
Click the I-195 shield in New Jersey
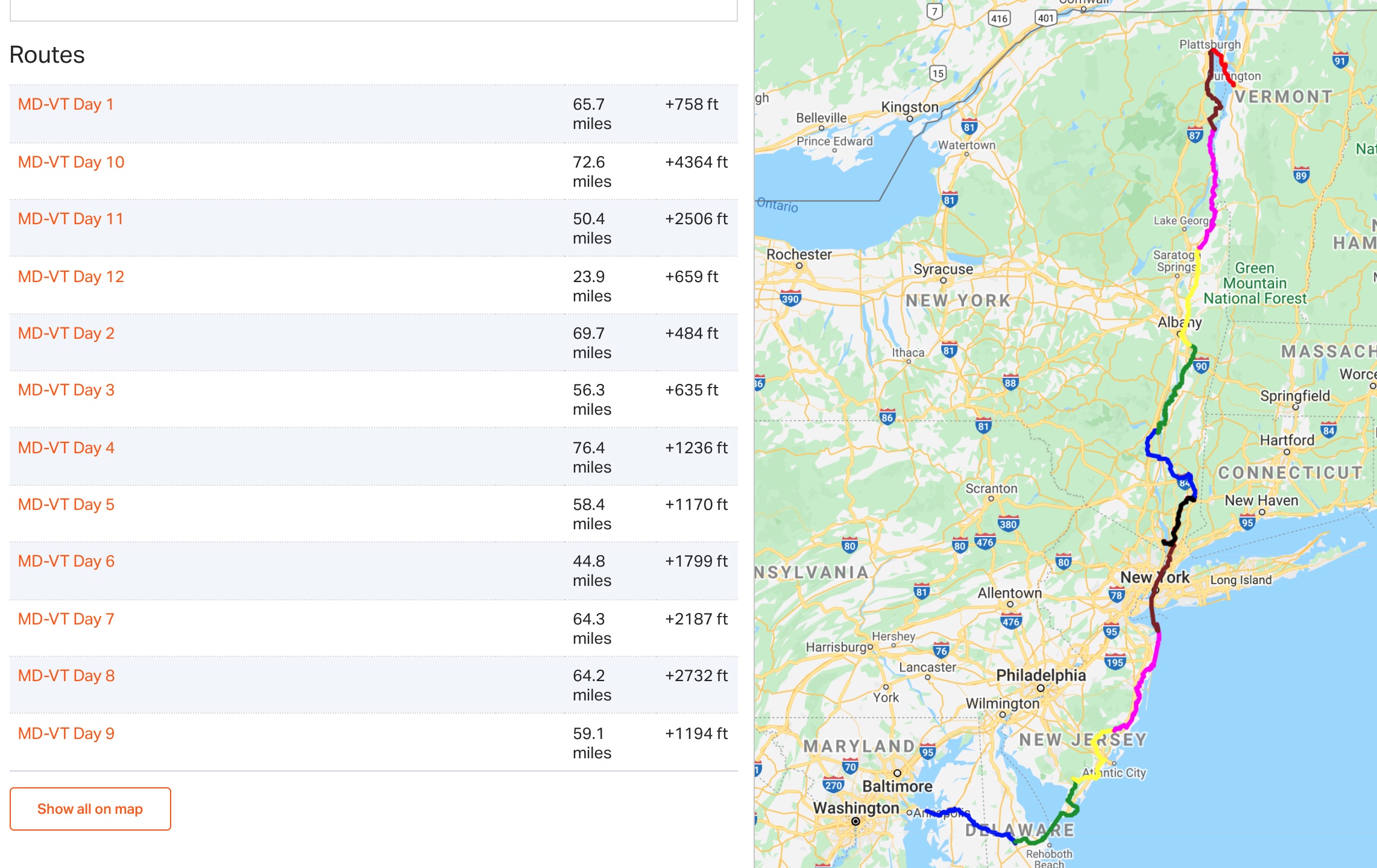1115,662
